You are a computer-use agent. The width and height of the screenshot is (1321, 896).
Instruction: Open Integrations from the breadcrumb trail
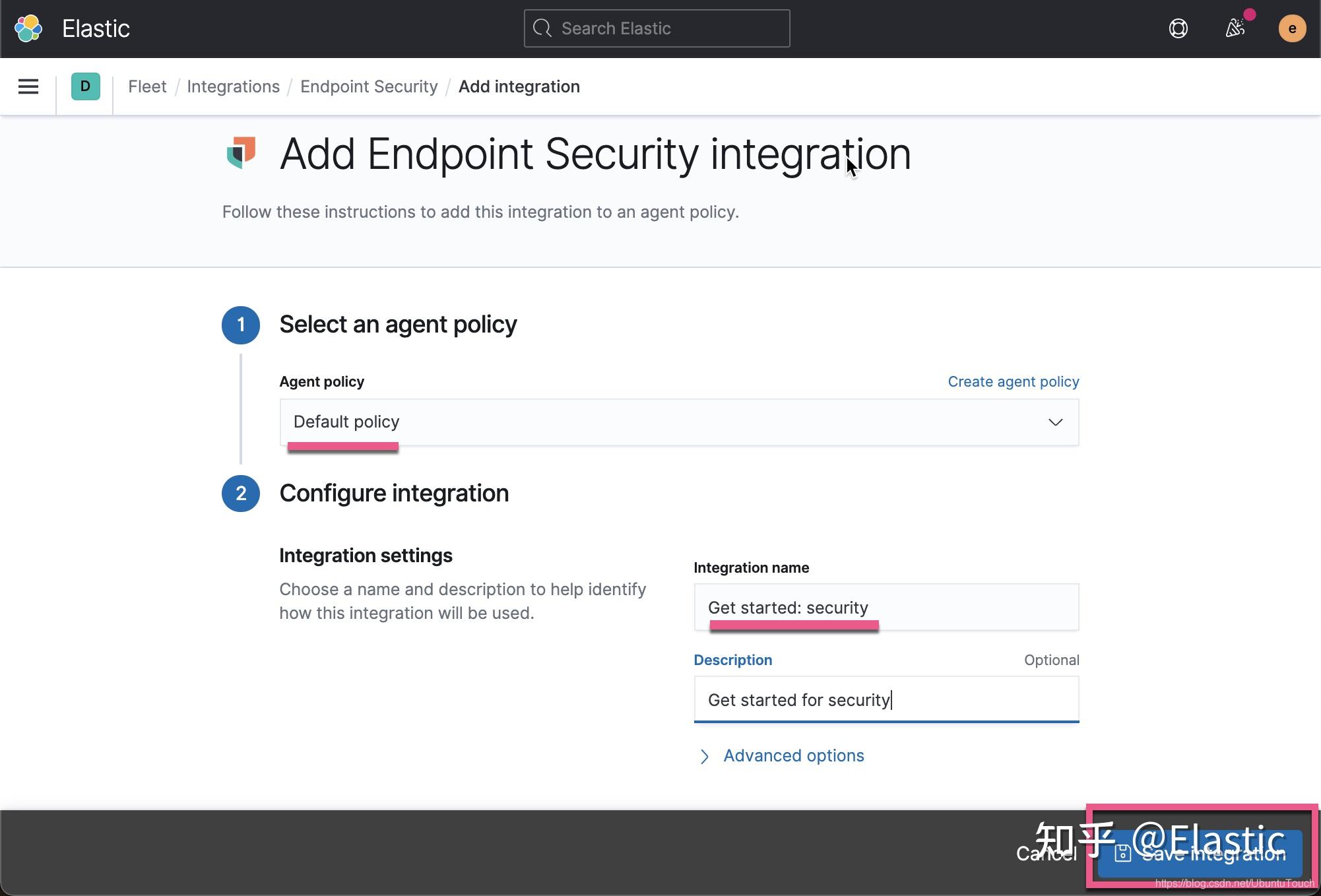pos(234,86)
